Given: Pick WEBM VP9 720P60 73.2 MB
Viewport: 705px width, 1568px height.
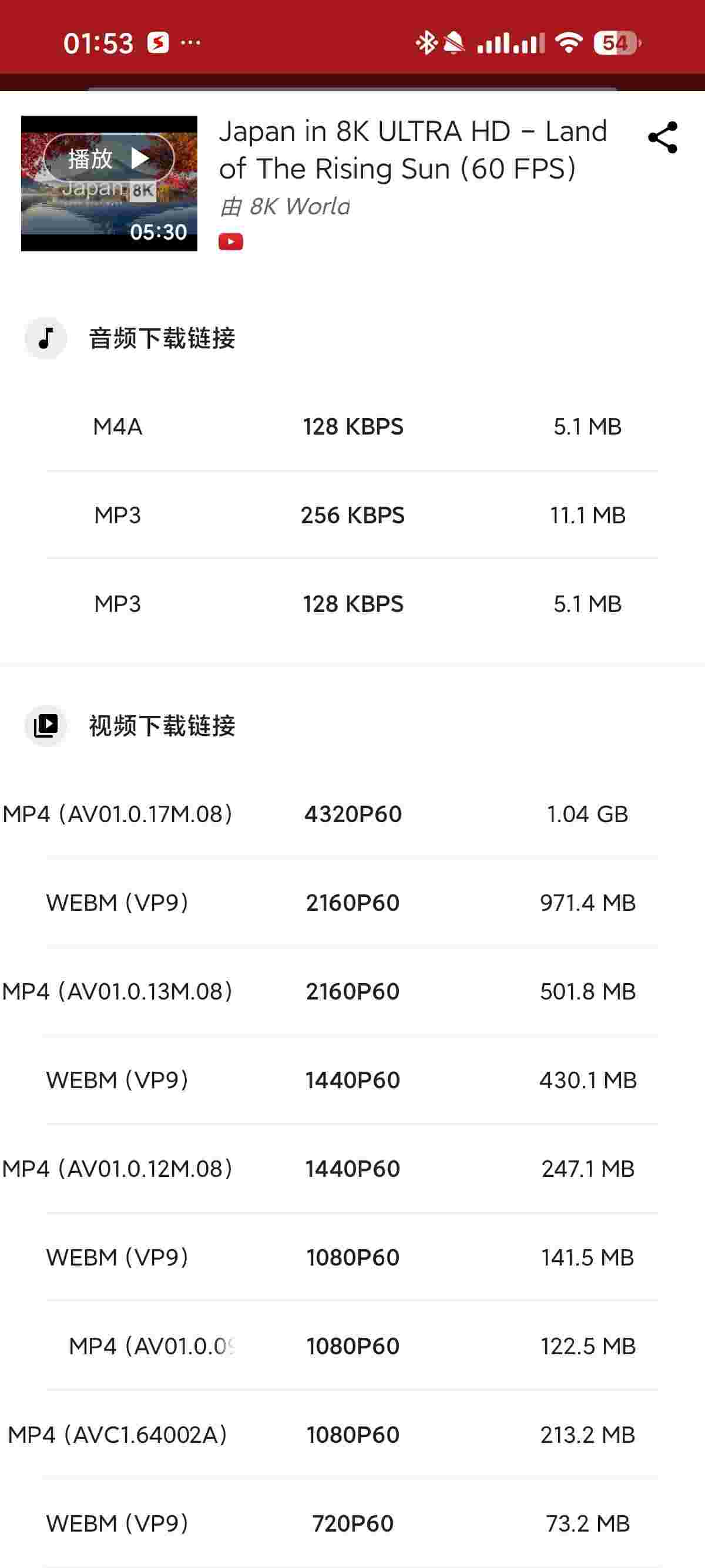Looking at the screenshot, I should (352, 1523).
